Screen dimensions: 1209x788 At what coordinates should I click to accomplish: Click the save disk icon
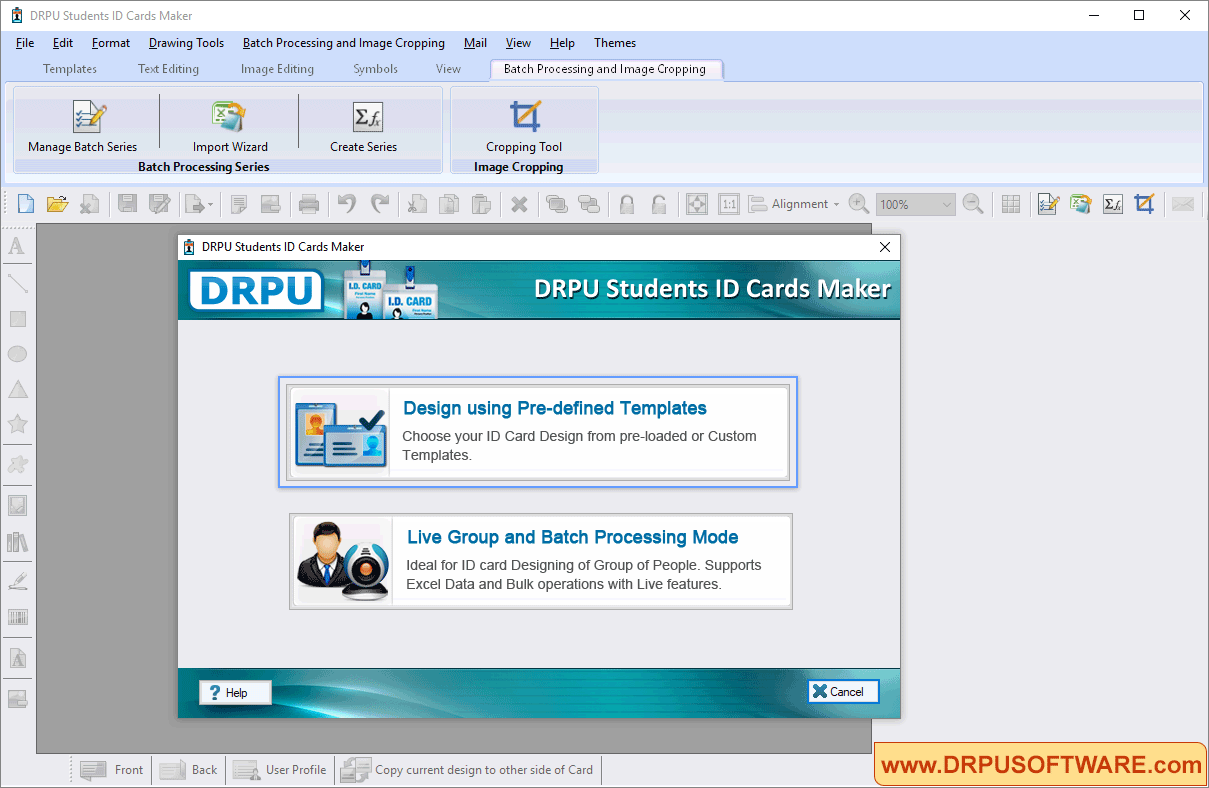pos(127,204)
